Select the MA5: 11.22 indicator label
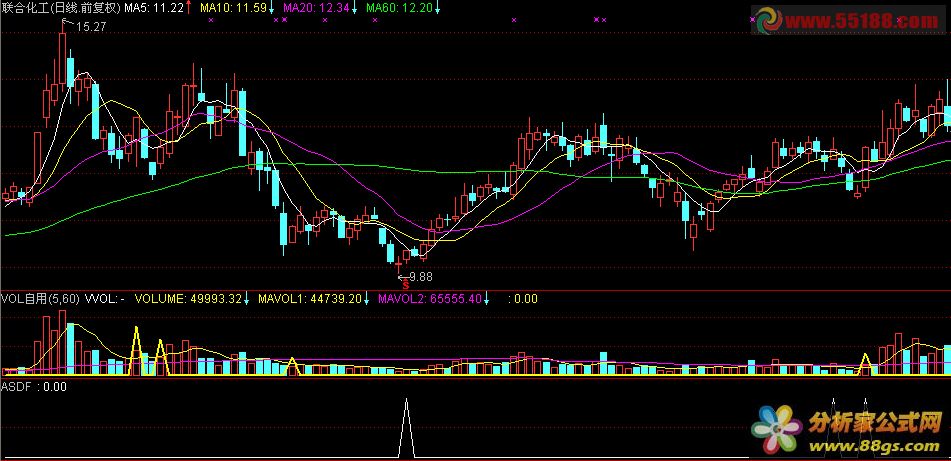Viewport: 951px width, 461px height. pyautogui.click(x=153, y=7)
